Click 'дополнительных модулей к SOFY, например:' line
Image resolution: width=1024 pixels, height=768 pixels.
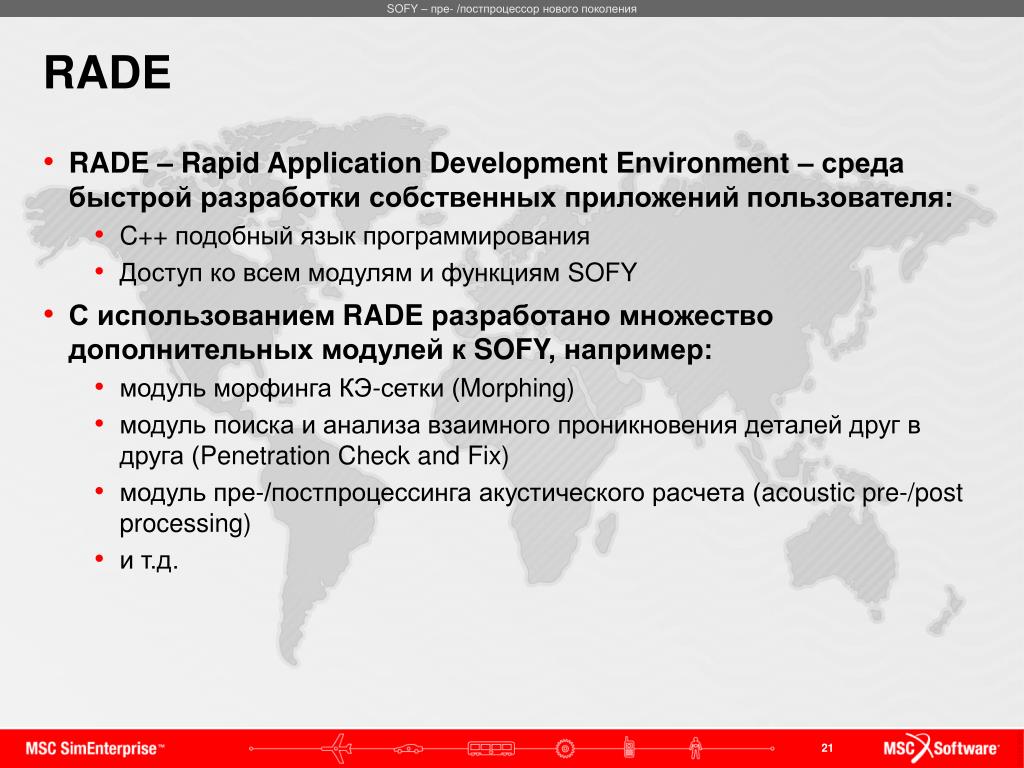click(x=390, y=351)
